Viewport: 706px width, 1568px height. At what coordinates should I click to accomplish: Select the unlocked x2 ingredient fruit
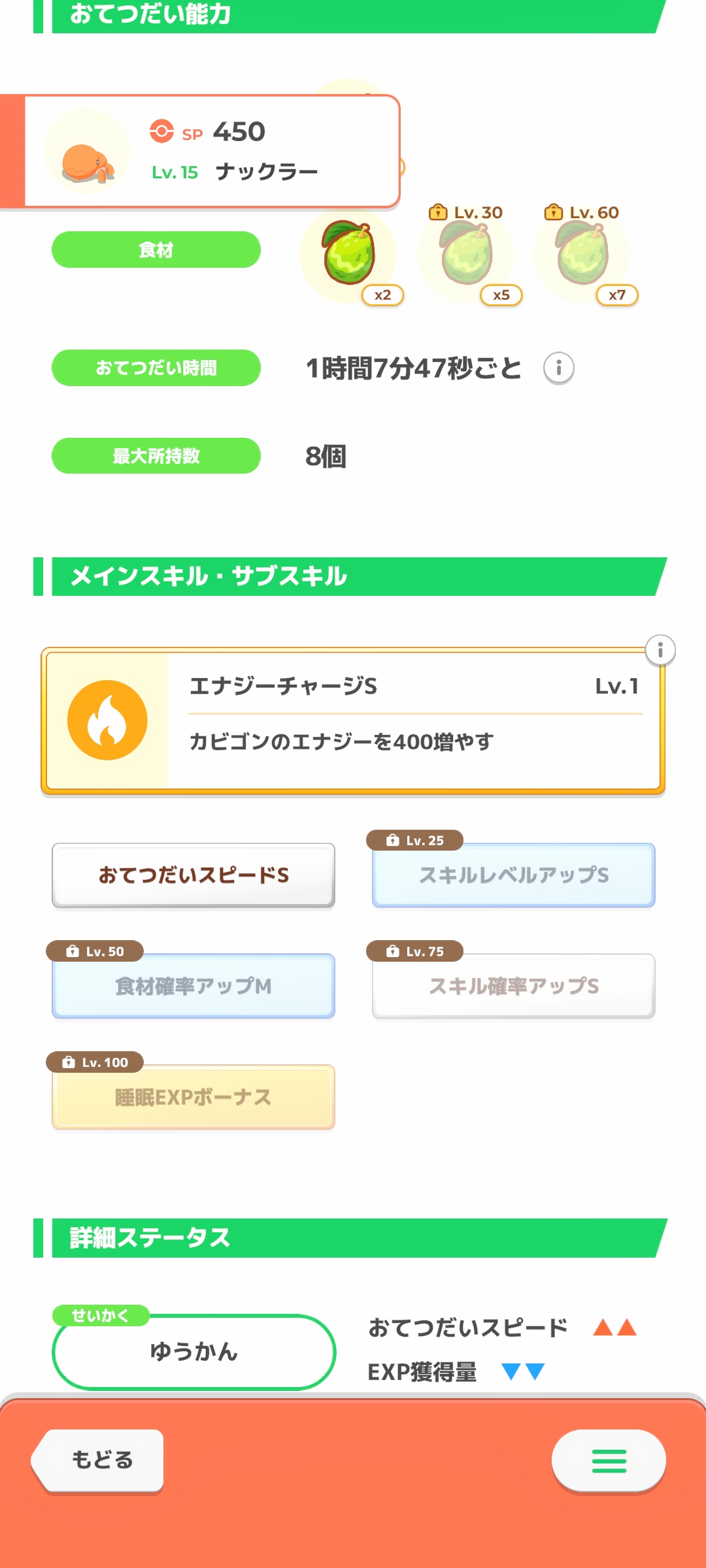pyautogui.click(x=348, y=255)
